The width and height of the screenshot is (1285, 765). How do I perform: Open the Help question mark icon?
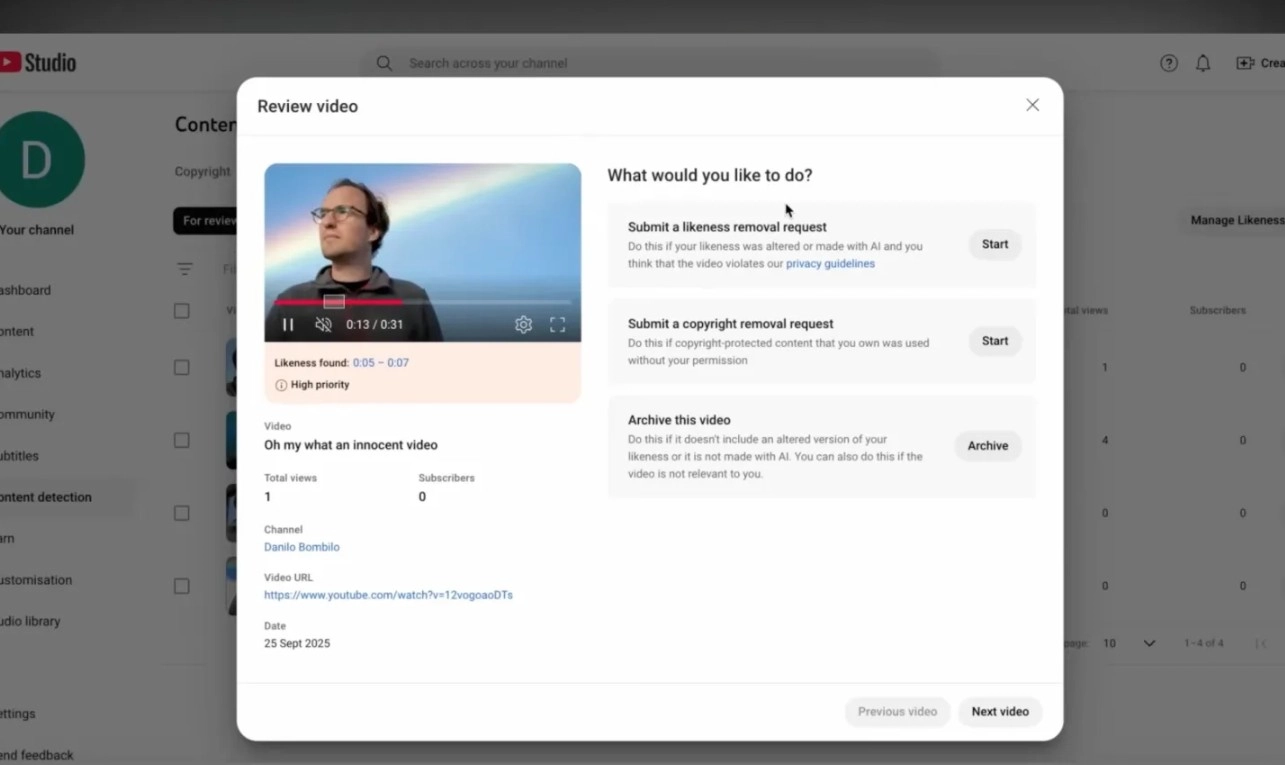pos(1168,63)
